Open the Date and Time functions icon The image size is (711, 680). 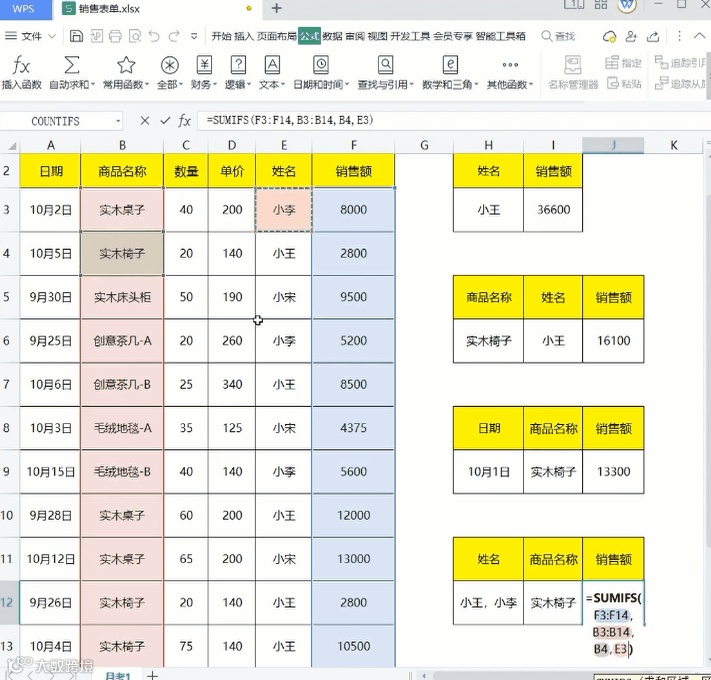[321, 66]
